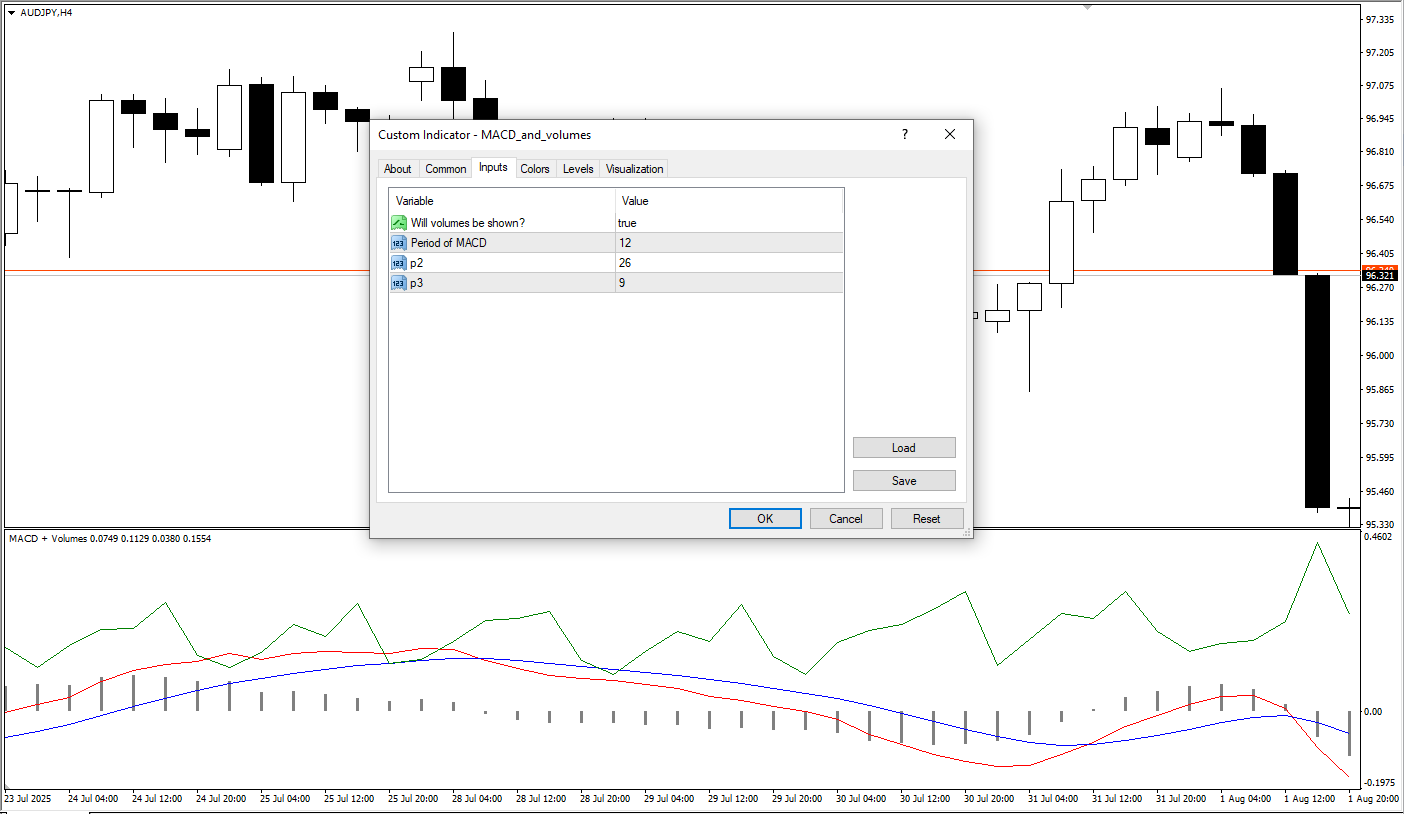Click the 95.460 price axis label
Screen dimensions: 1404x814
pyautogui.click(x=1380, y=491)
